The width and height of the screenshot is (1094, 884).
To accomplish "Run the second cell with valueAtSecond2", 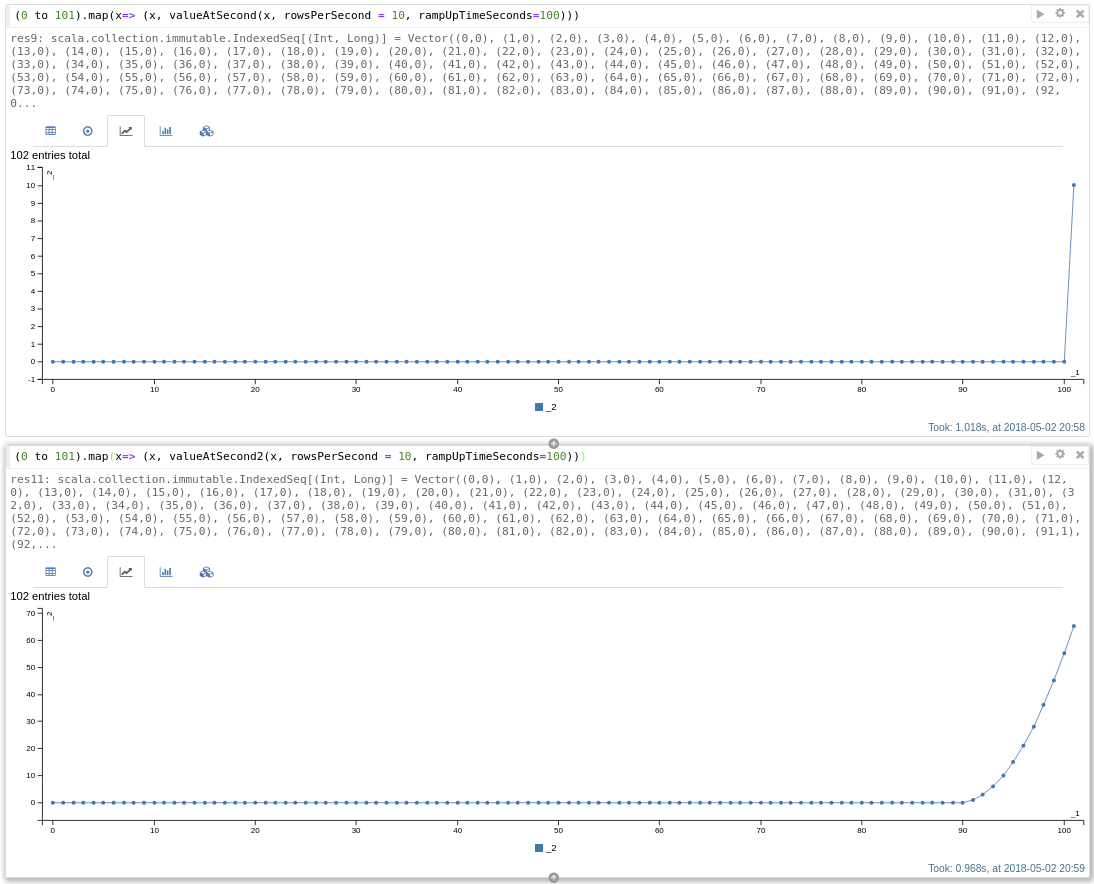I will [x=1040, y=455].
